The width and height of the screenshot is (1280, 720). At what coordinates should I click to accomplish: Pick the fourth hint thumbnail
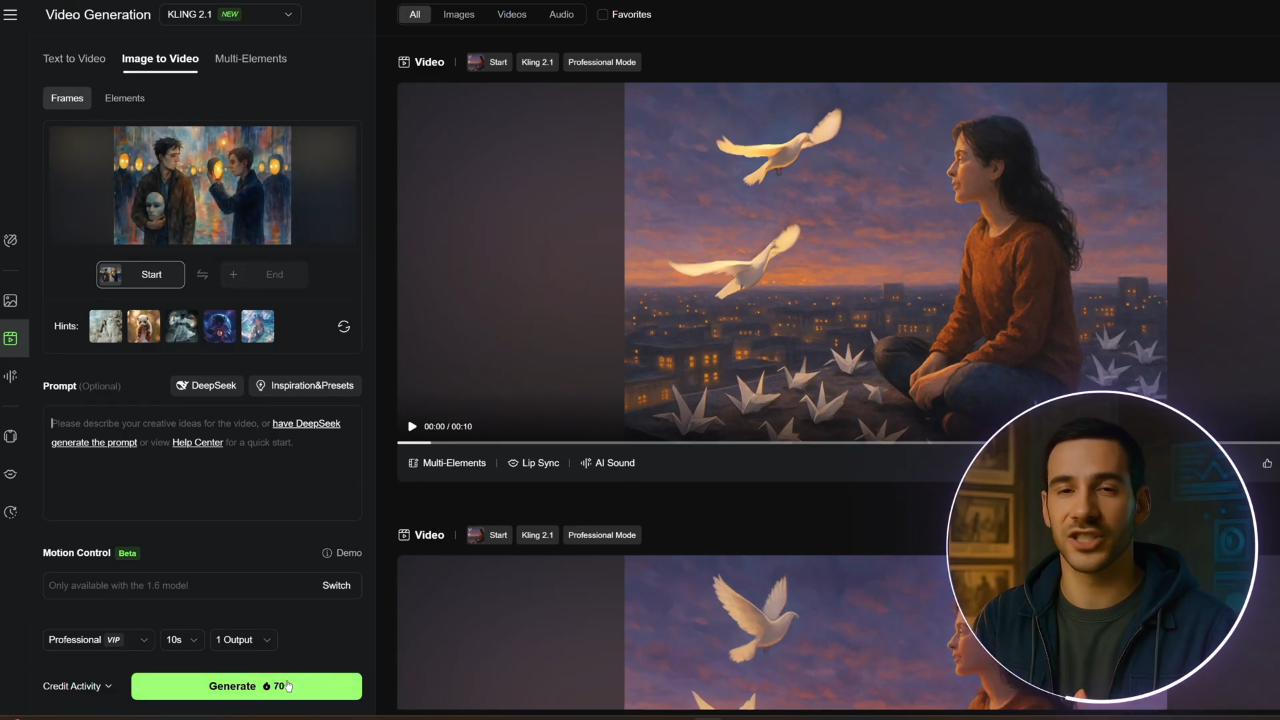point(219,326)
